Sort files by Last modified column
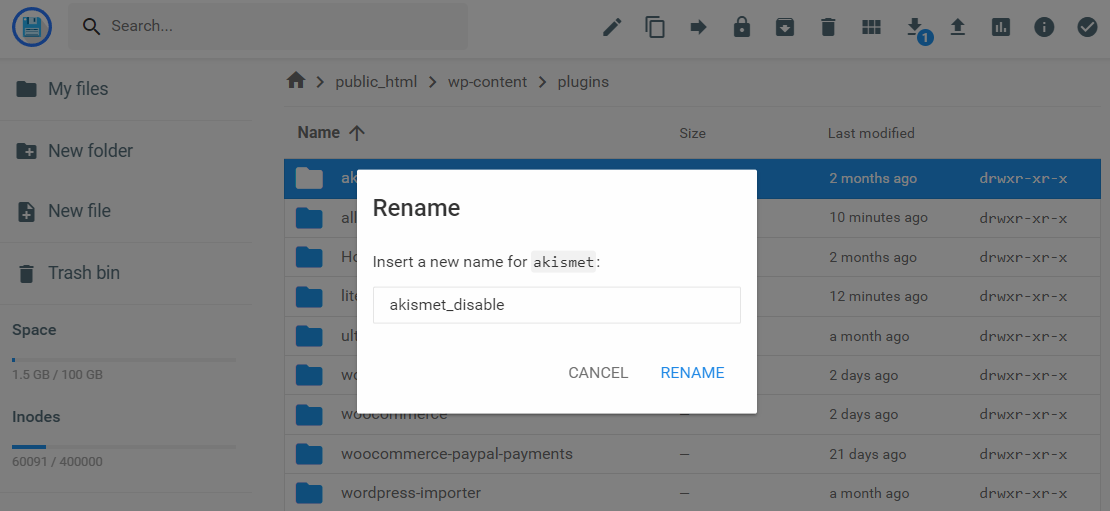The width and height of the screenshot is (1110, 511). tap(870, 133)
